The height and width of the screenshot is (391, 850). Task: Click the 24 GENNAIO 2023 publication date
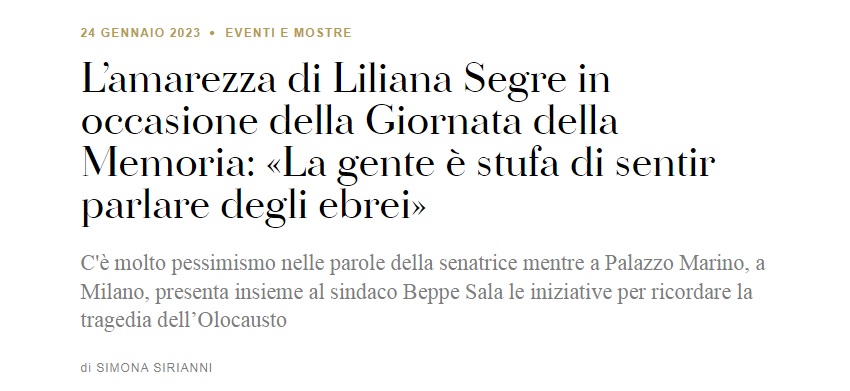[140, 33]
